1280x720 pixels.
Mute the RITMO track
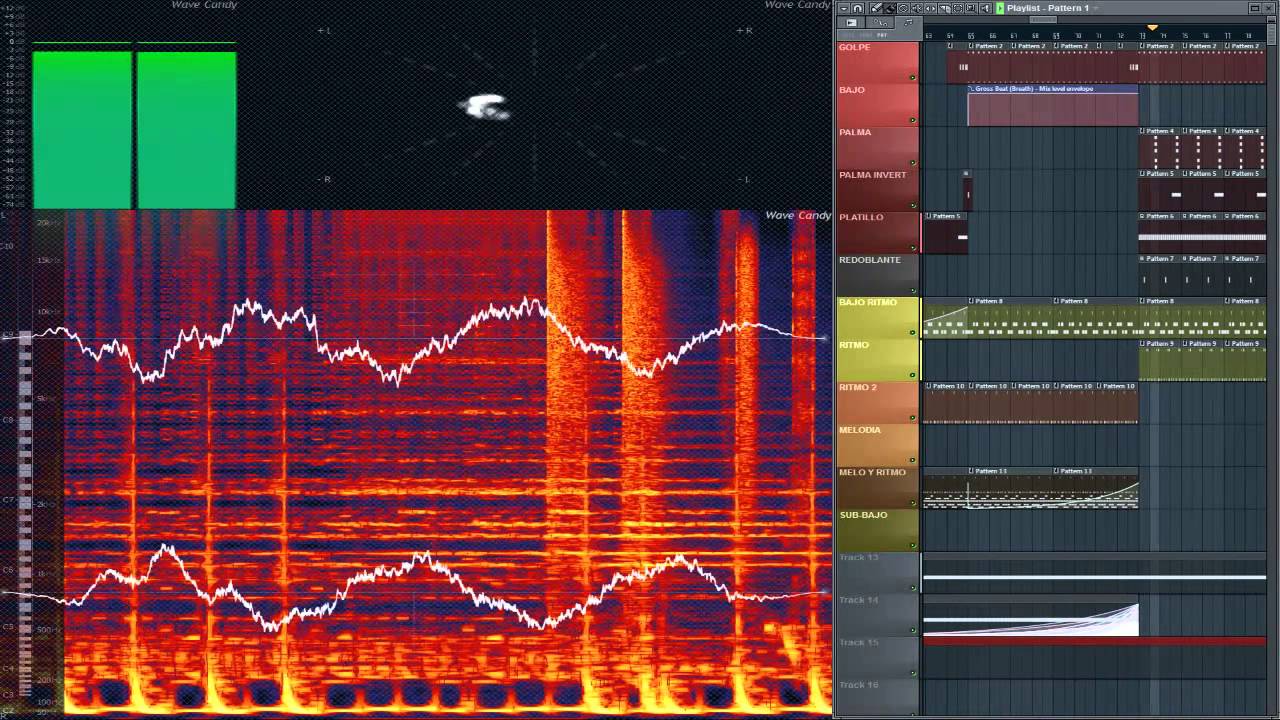912,375
